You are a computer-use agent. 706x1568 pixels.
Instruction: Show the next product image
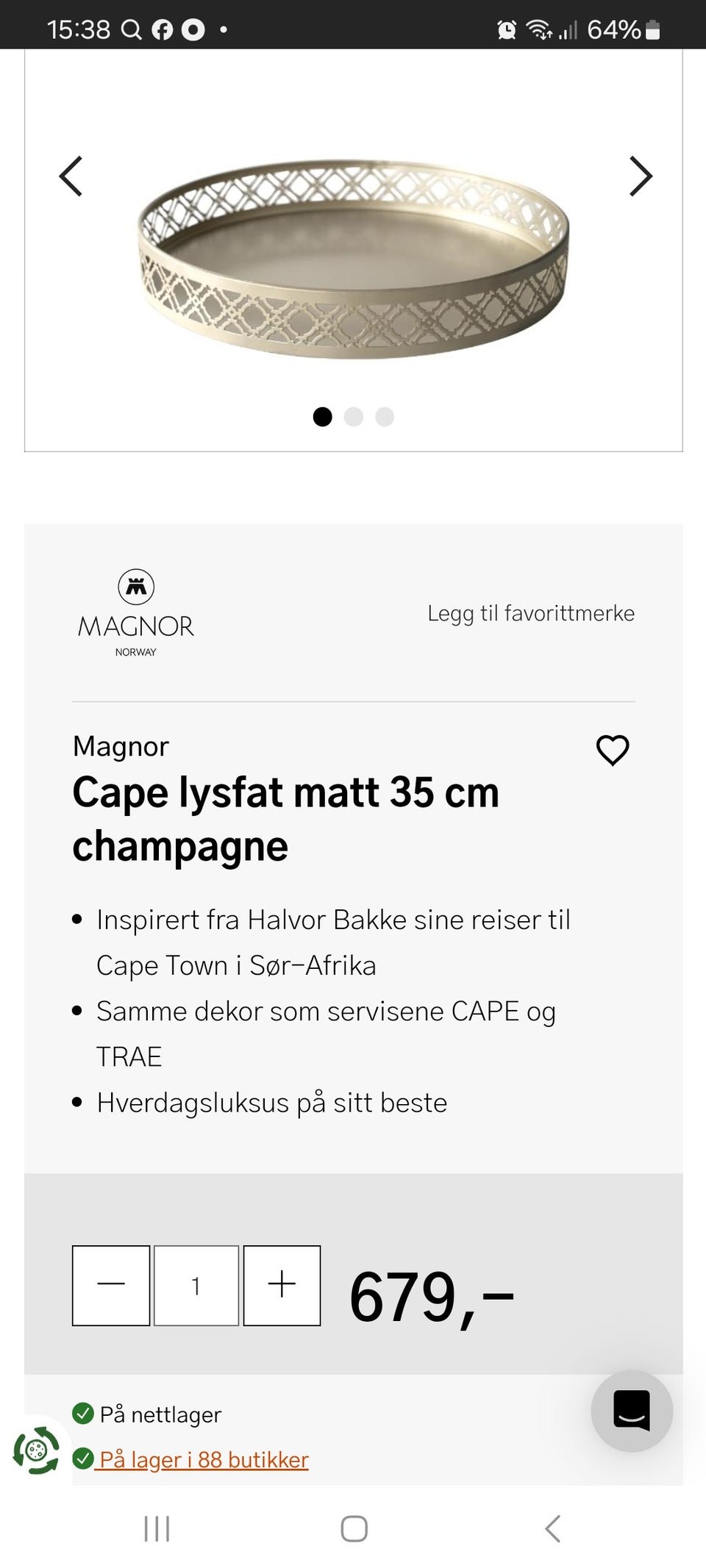click(641, 176)
